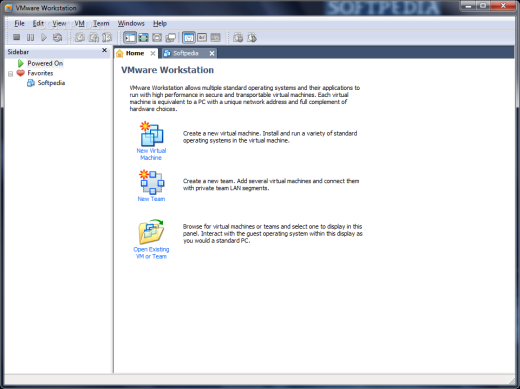Click the 'Create a new team' description text

271,185
